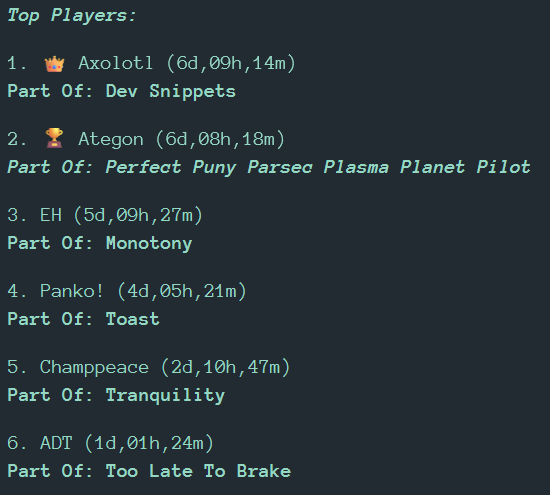This screenshot has height=495, width=550.
Task: Open player Ategon's entry
Action: 111,140
